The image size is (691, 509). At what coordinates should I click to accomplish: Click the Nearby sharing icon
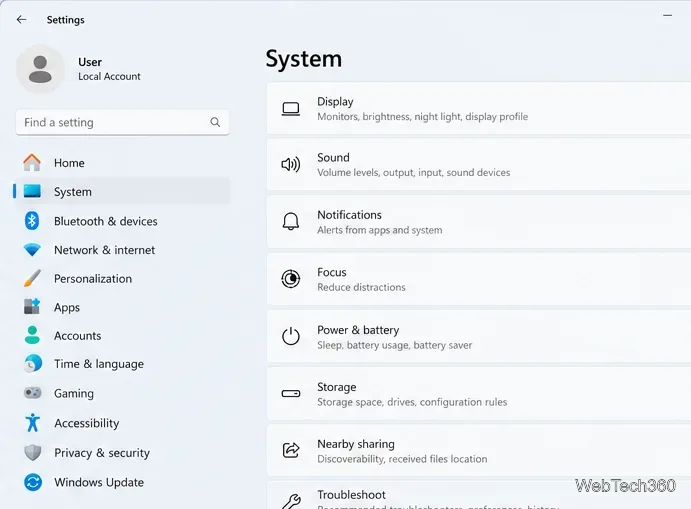[291, 450]
